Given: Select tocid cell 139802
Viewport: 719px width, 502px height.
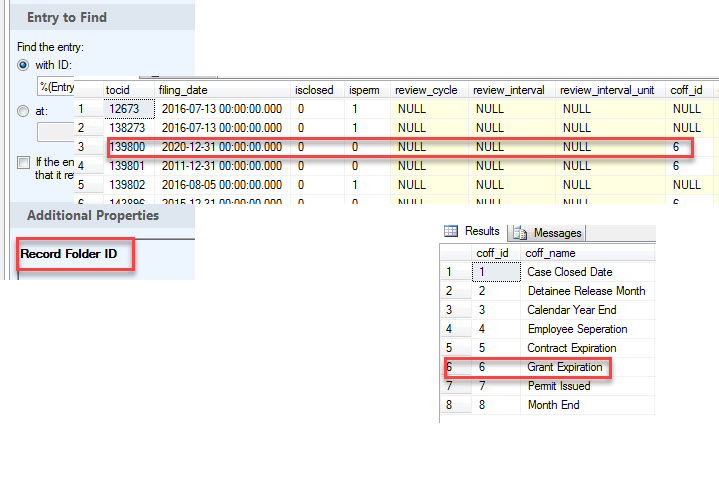Looking at the screenshot, I should (129, 185).
